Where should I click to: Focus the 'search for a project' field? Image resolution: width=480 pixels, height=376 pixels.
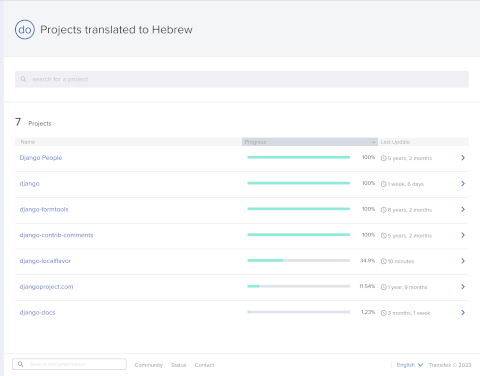242,79
